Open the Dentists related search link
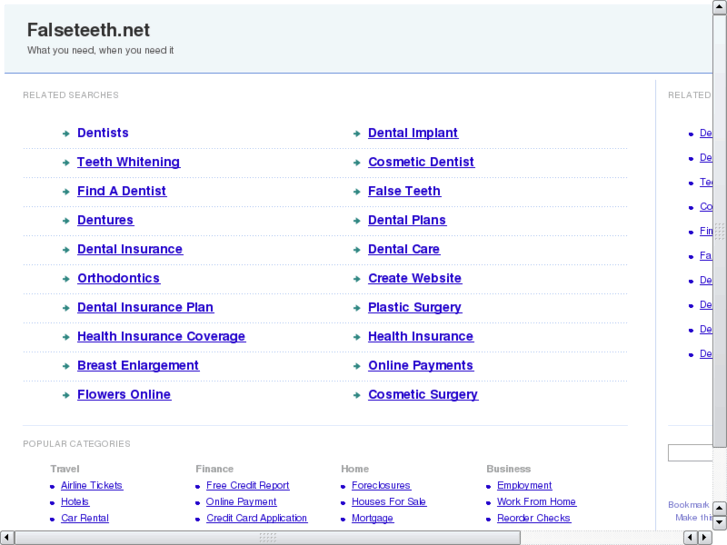 click(x=102, y=133)
